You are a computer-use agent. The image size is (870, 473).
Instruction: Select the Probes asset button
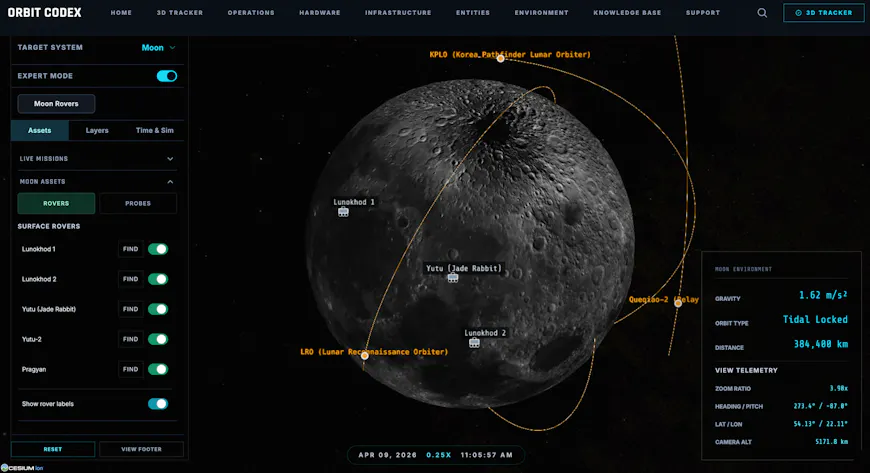click(x=138, y=204)
